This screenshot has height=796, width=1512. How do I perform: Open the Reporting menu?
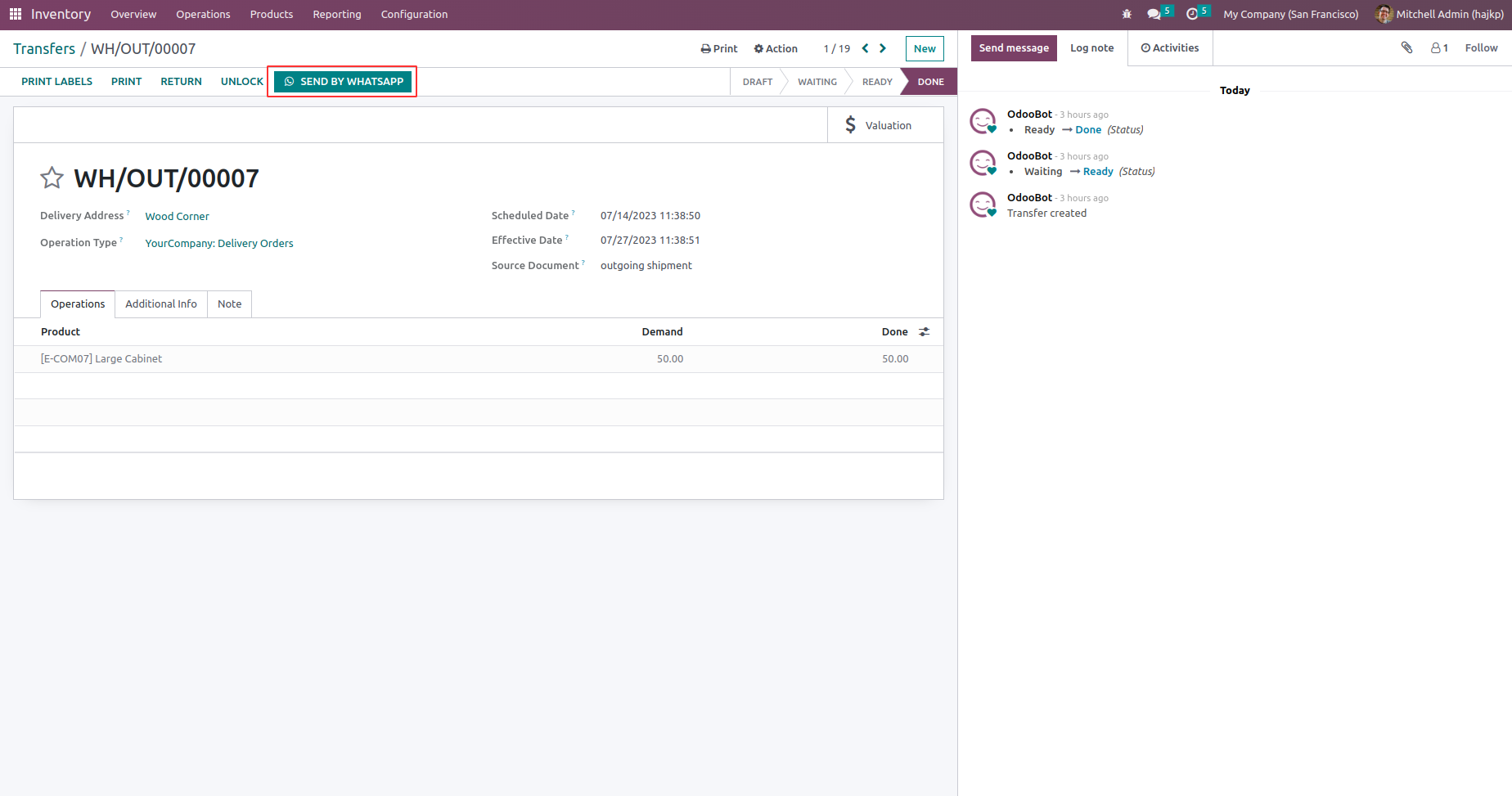[337, 14]
